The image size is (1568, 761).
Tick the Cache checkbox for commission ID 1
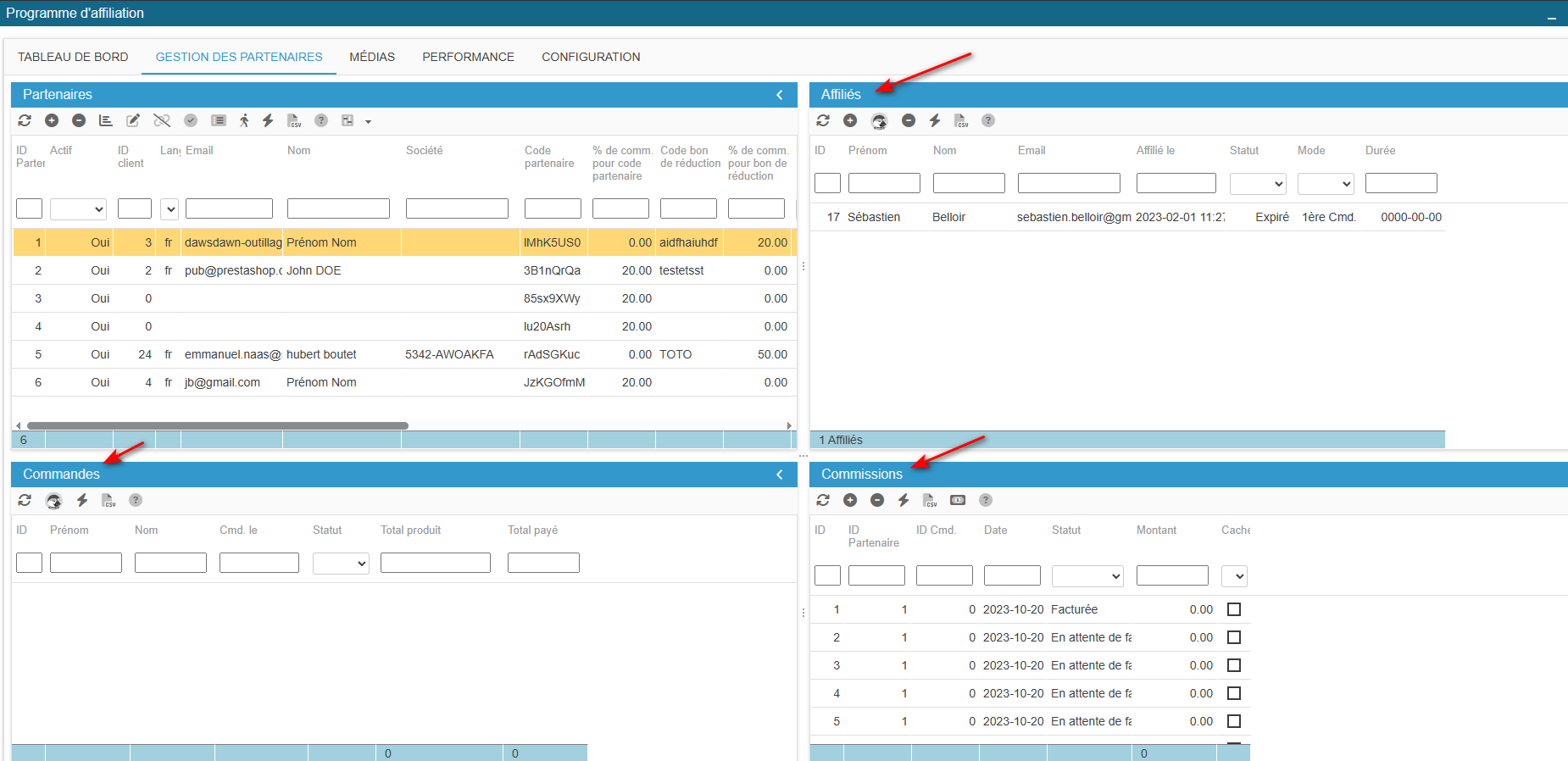tap(1234, 609)
